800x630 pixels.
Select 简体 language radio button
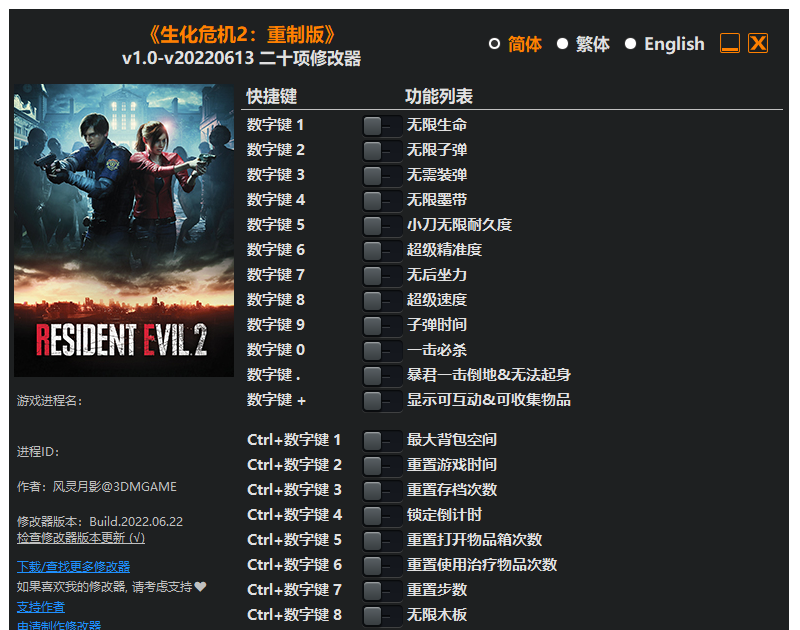494,44
